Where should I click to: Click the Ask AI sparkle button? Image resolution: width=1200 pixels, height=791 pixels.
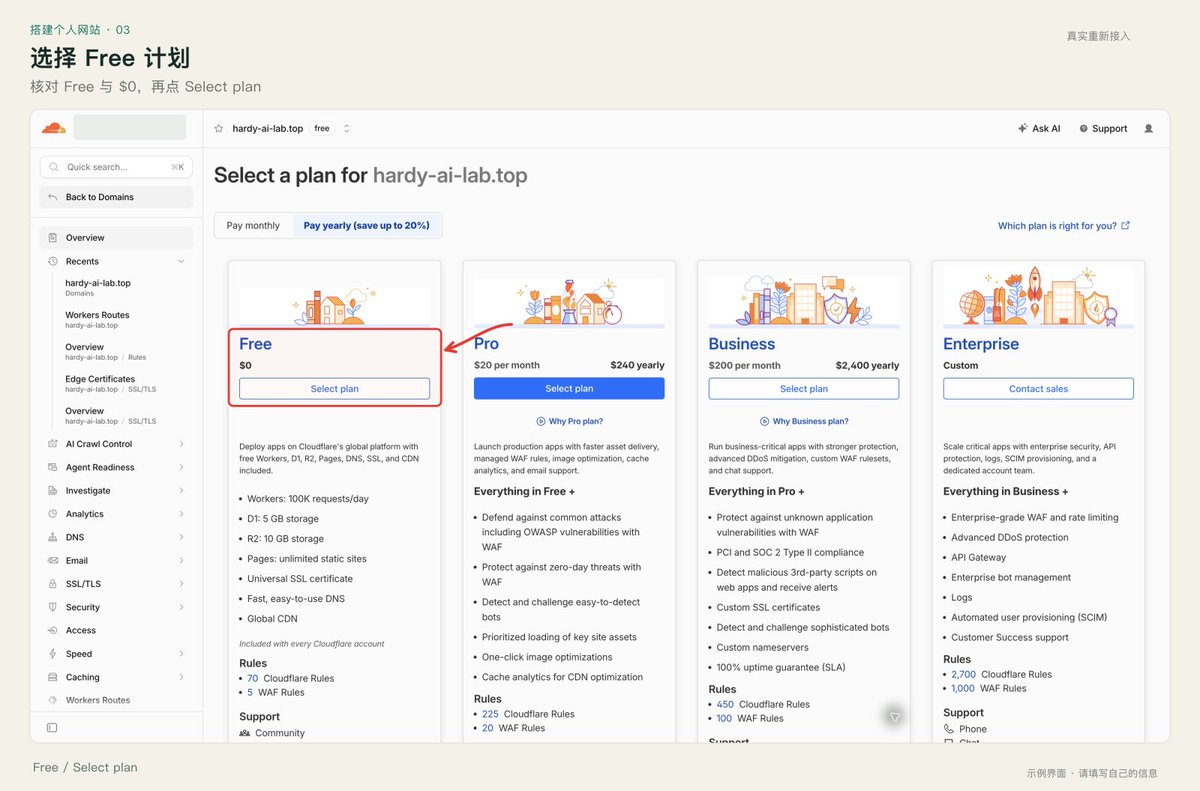pyautogui.click(x=1039, y=129)
